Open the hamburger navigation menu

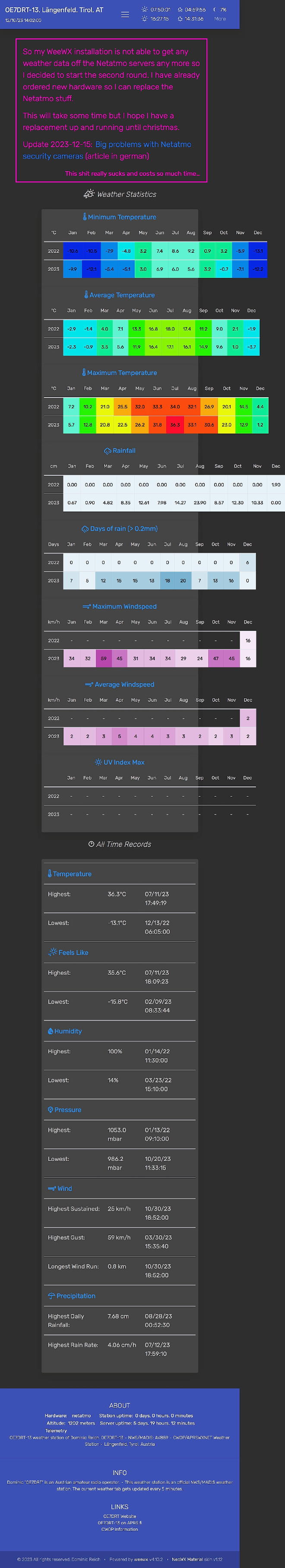coord(126,14)
